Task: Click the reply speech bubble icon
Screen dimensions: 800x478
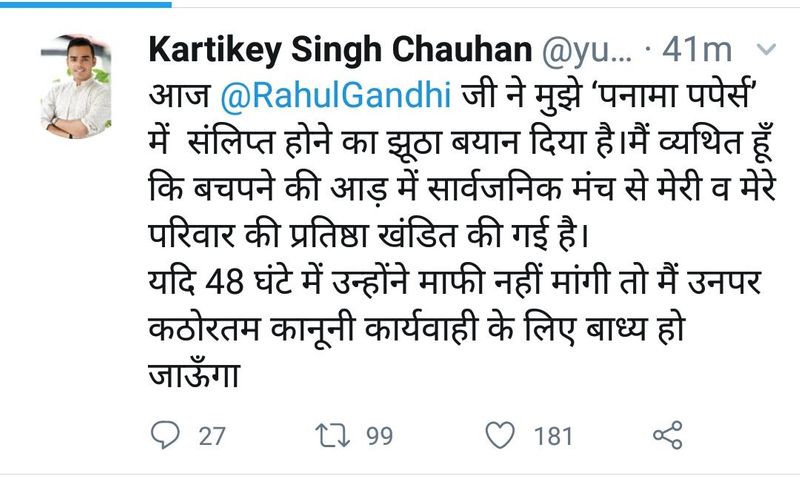Action: pyautogui.click(x=165, y=436)
